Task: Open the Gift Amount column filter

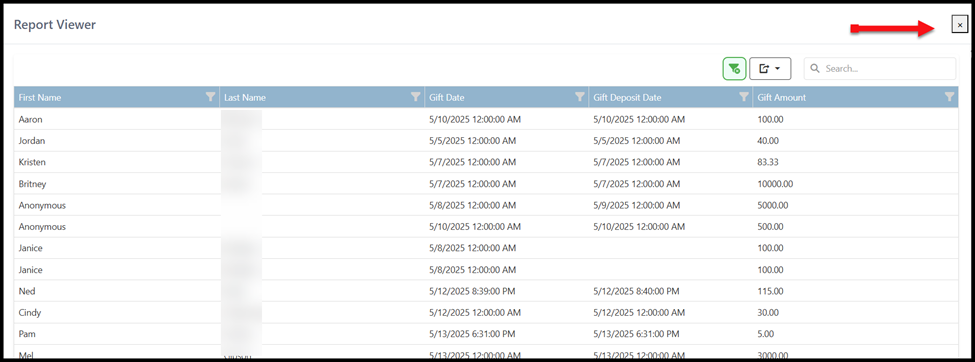Action: [x=950, y=97]
